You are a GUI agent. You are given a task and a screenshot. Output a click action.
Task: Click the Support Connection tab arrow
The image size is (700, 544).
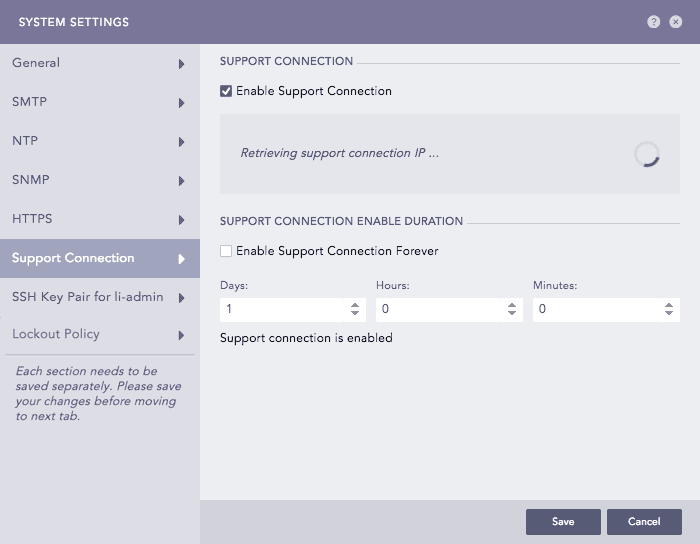pos(181,259)
